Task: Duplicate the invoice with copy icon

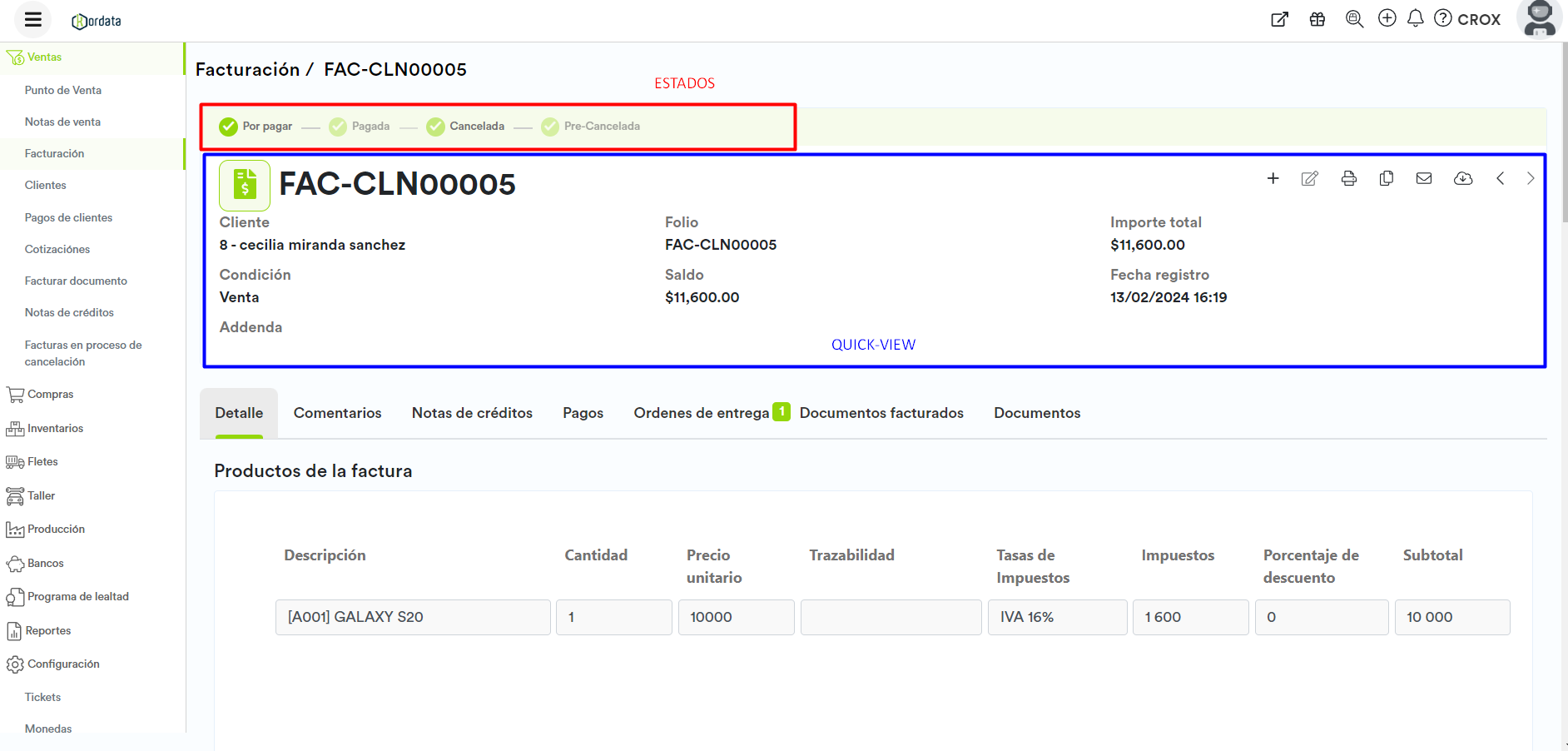Action: (1387, 178)
